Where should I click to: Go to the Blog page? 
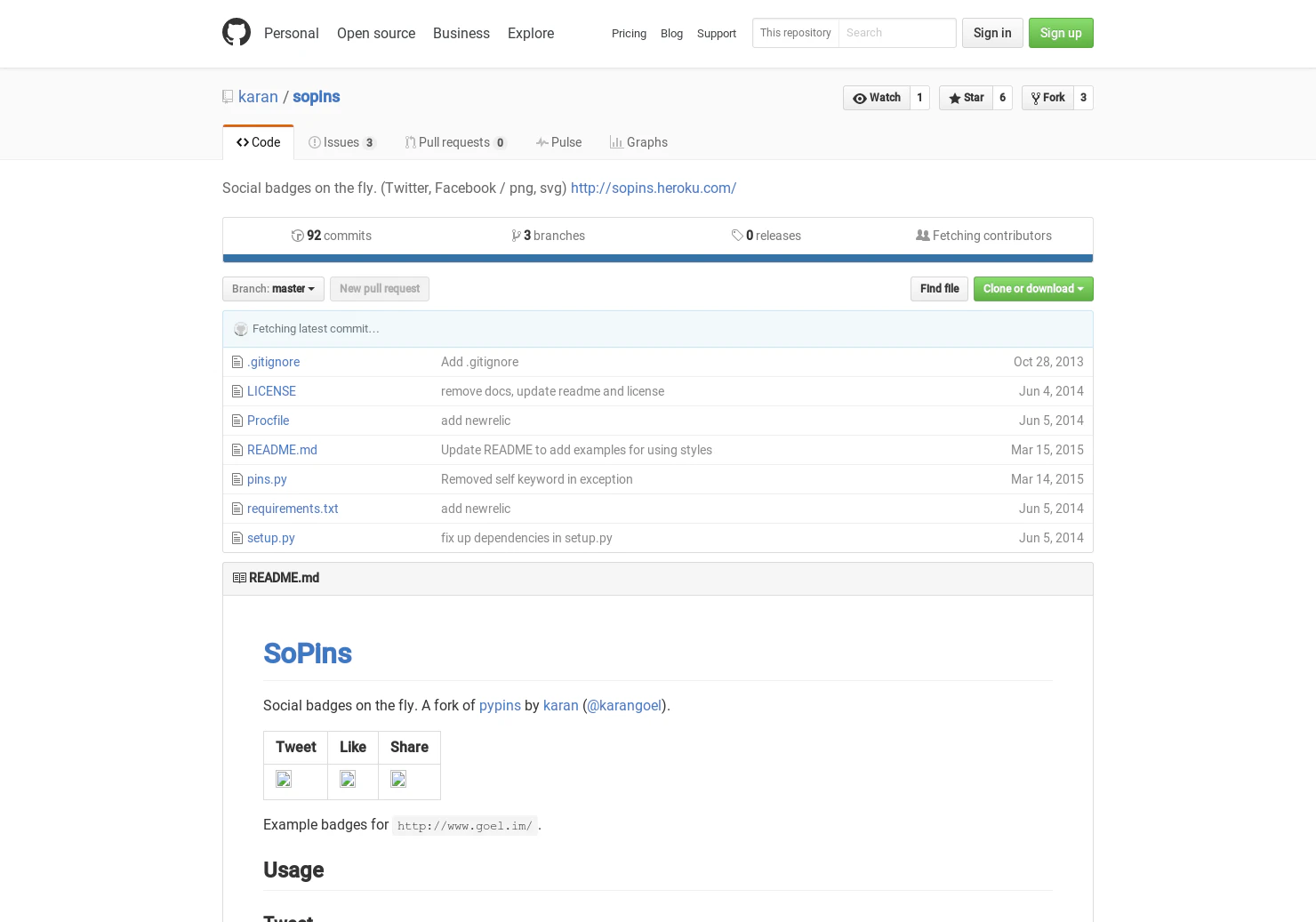coord(671,34)
